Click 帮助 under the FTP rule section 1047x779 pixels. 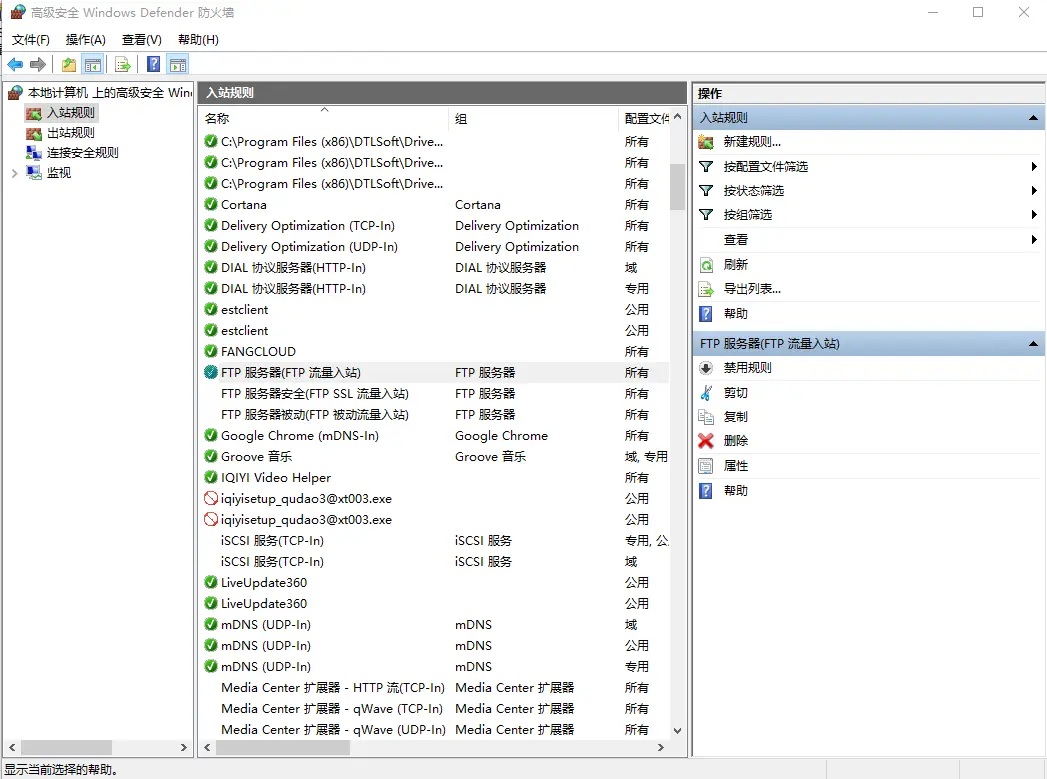[735, 491]
